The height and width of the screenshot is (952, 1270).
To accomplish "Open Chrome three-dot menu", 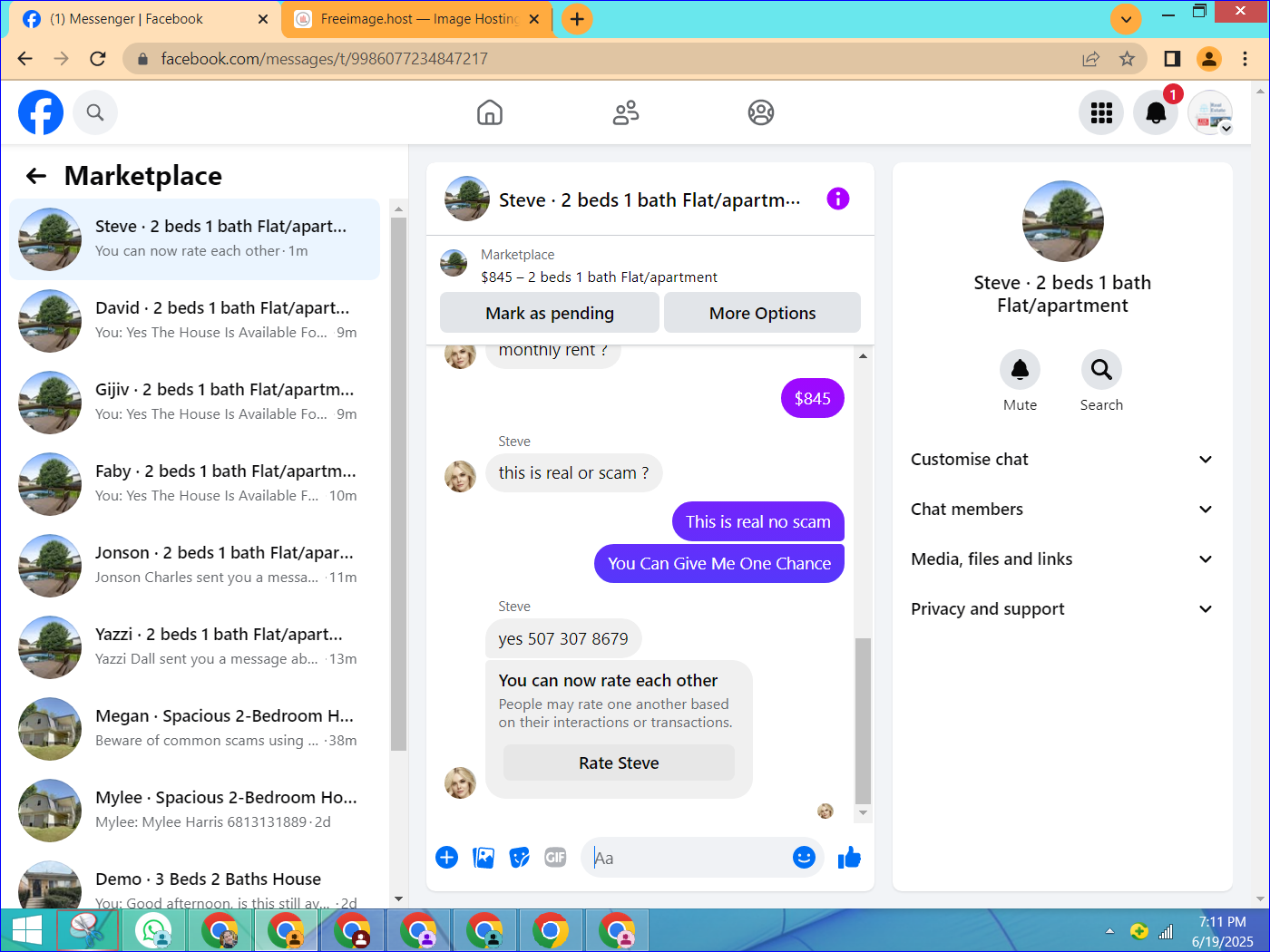I will tap(1245, 59).
